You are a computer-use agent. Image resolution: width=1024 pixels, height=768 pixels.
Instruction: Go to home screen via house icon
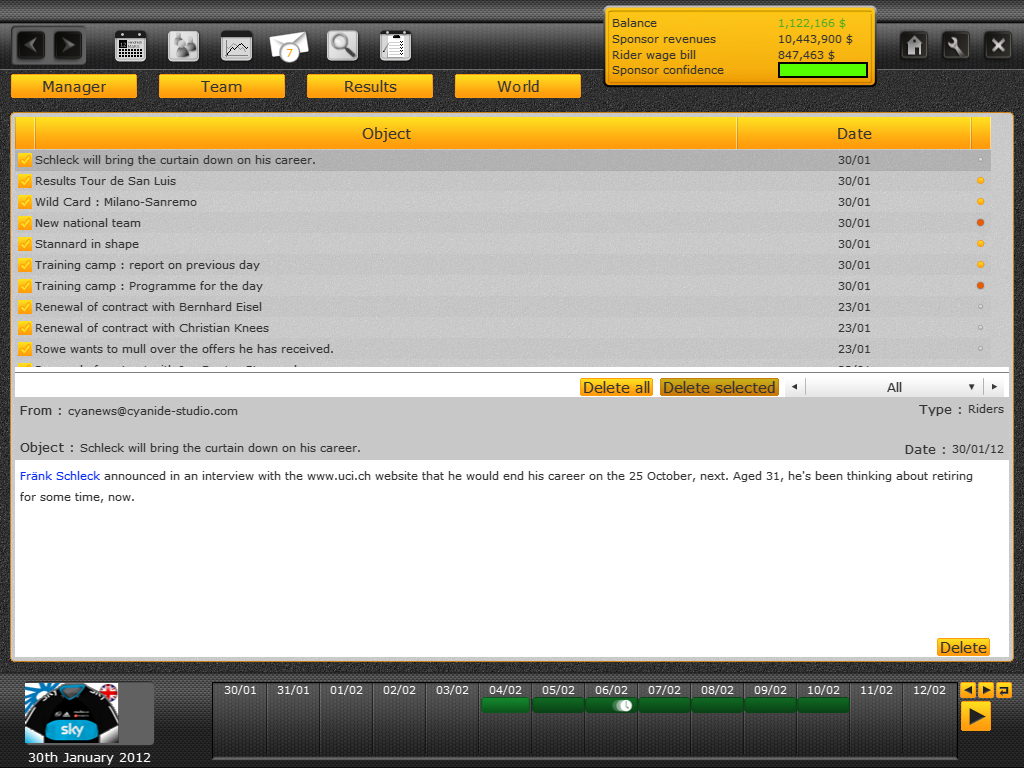coord(913,45)
